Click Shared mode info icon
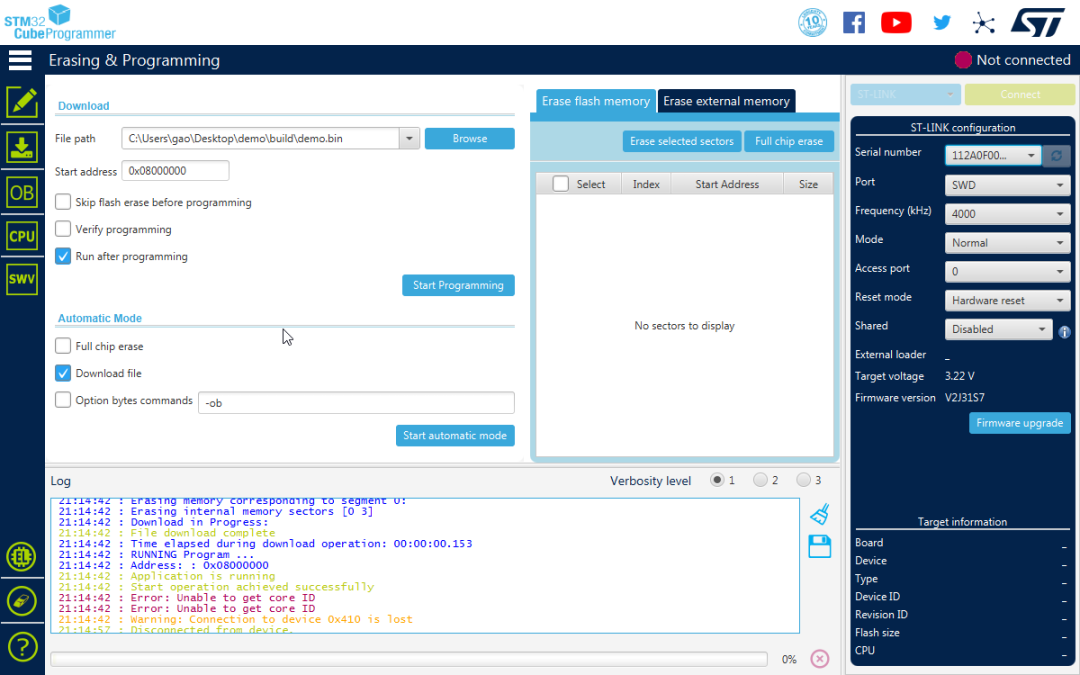This screenshot has width=1080, height=675. [x=1064, y=332]
